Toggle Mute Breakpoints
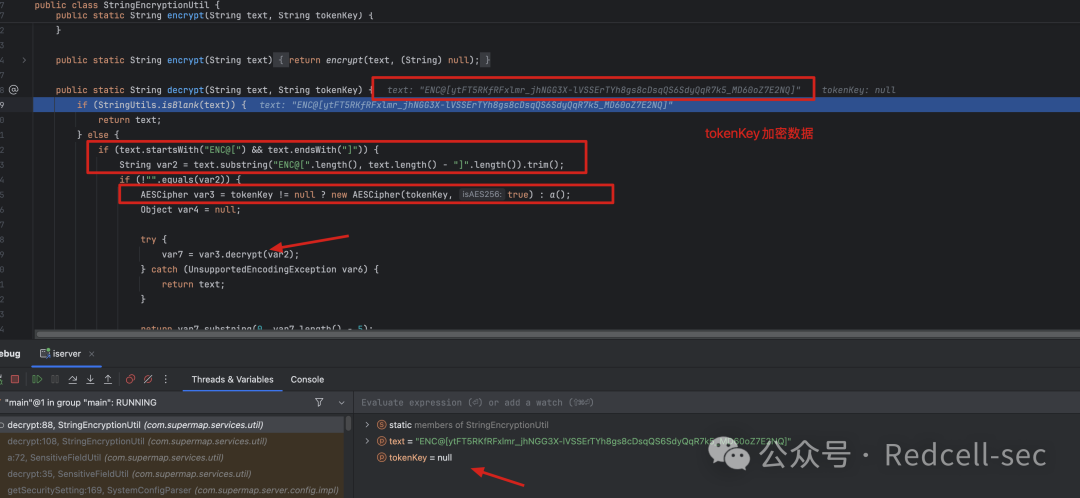This screenshot has height=498, width=1080. point(147,380)
